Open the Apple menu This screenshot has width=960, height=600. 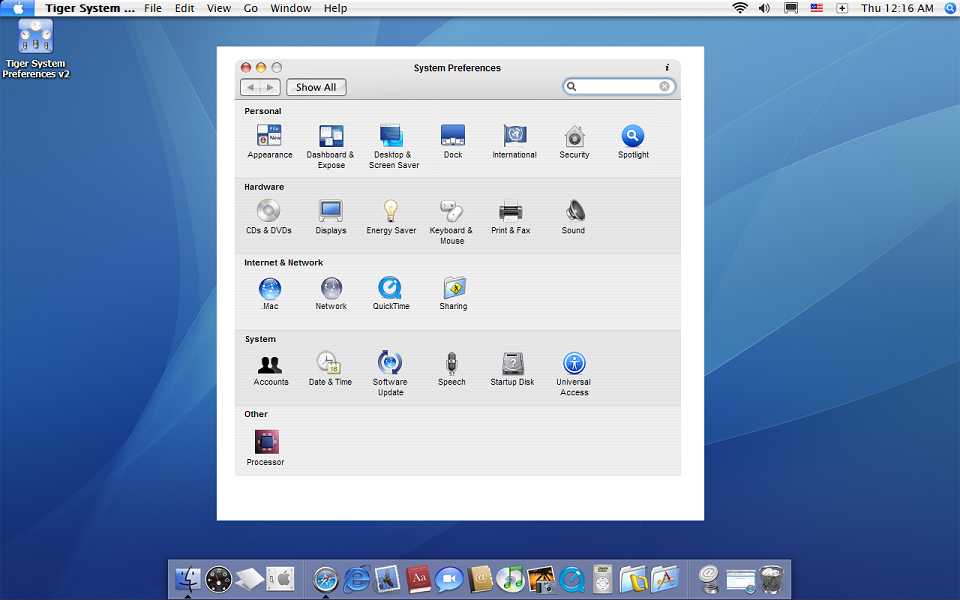click(18, 8)
